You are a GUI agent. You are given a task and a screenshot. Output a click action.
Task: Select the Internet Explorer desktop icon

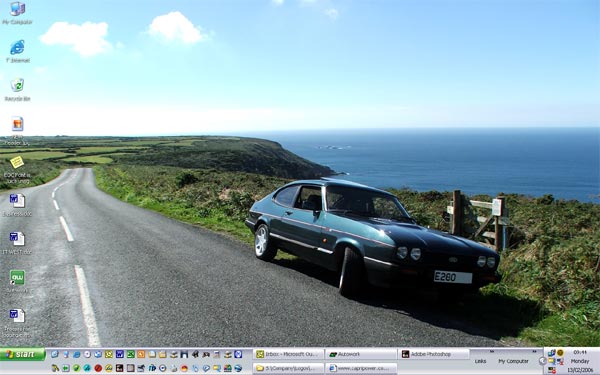(17, 47)
